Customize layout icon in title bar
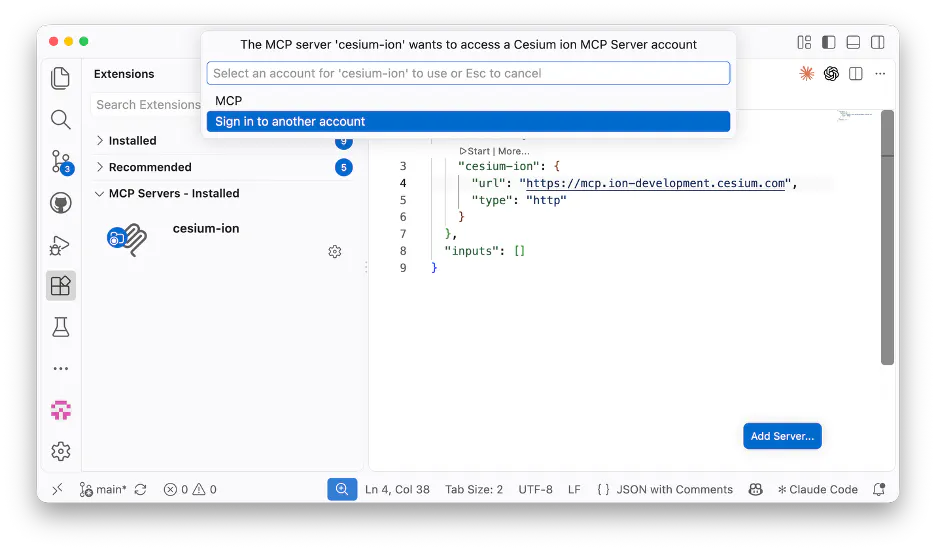This screenshot has height=552, width=936. (x=804, y=42)
